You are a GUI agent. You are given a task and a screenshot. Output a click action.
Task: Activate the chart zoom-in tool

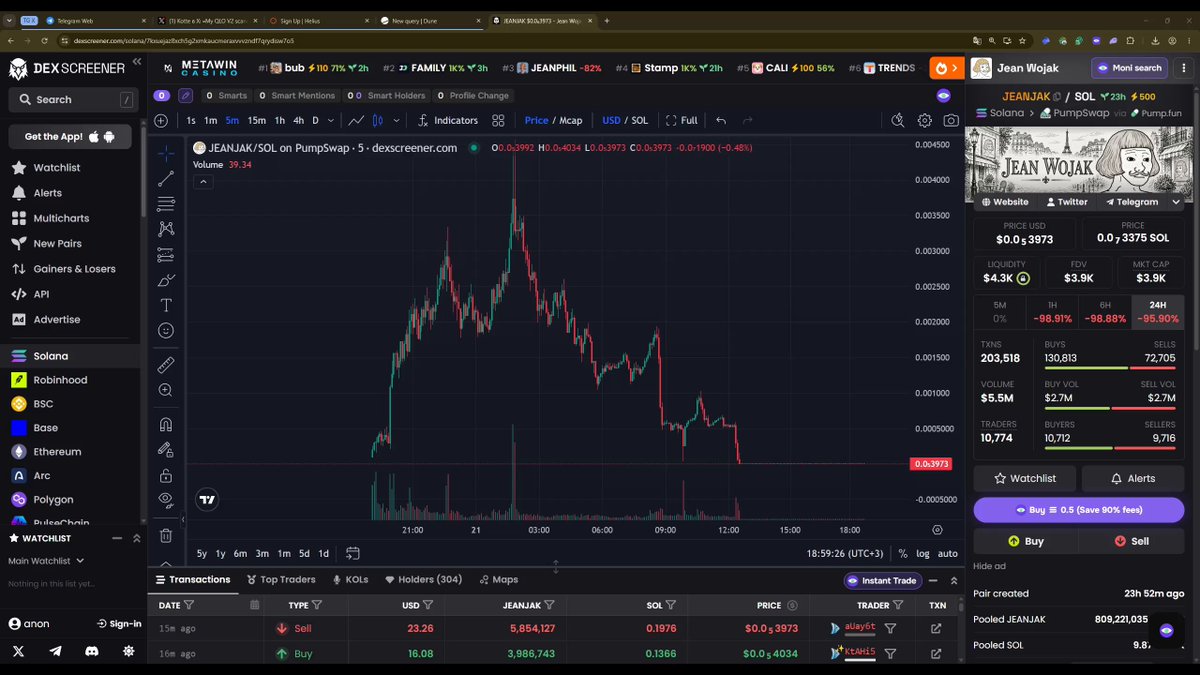click(x=166, y=390)
